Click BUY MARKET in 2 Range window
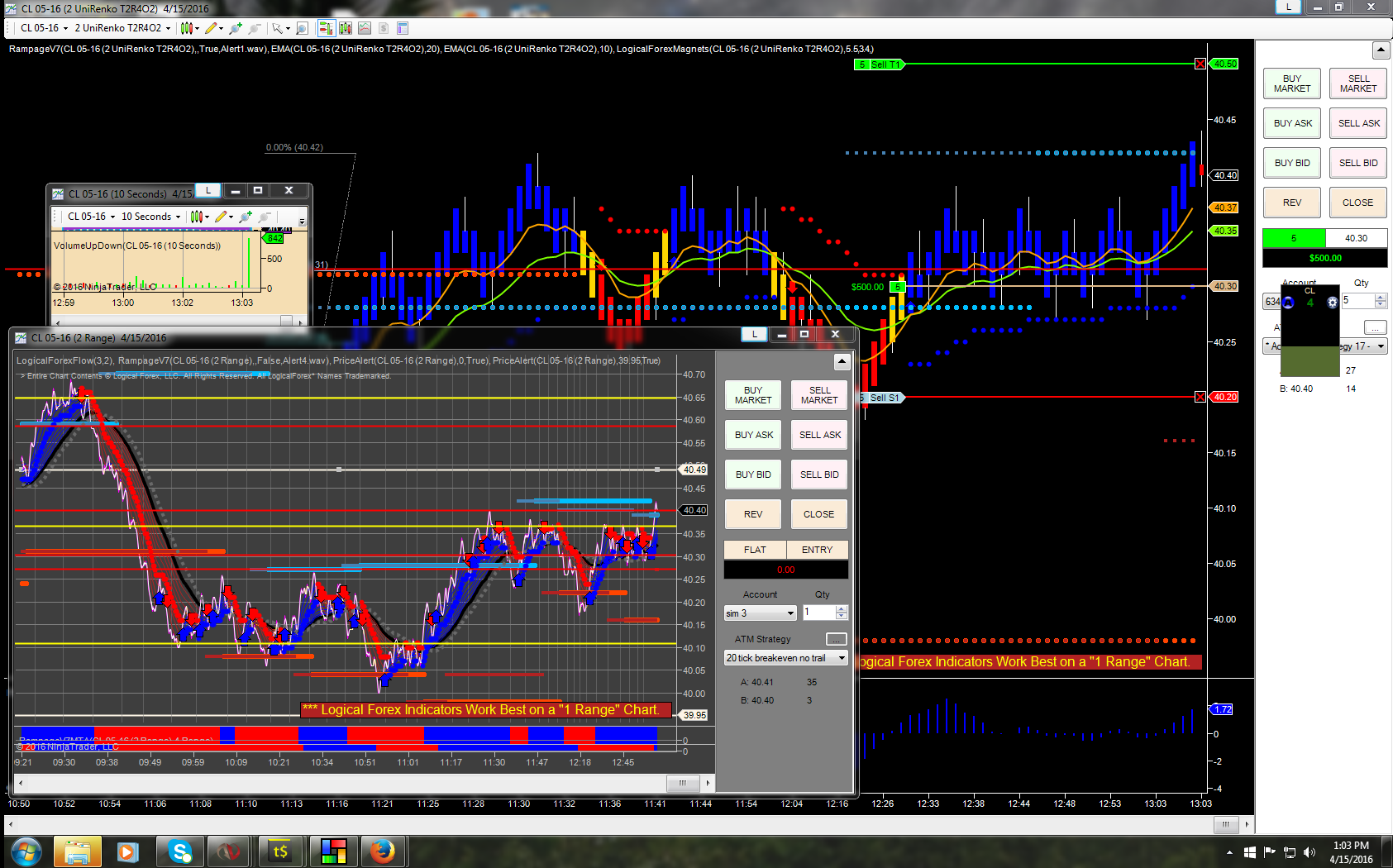This screenshot has width=1393, height=868. pyautogui.click(x=753, y=395)
